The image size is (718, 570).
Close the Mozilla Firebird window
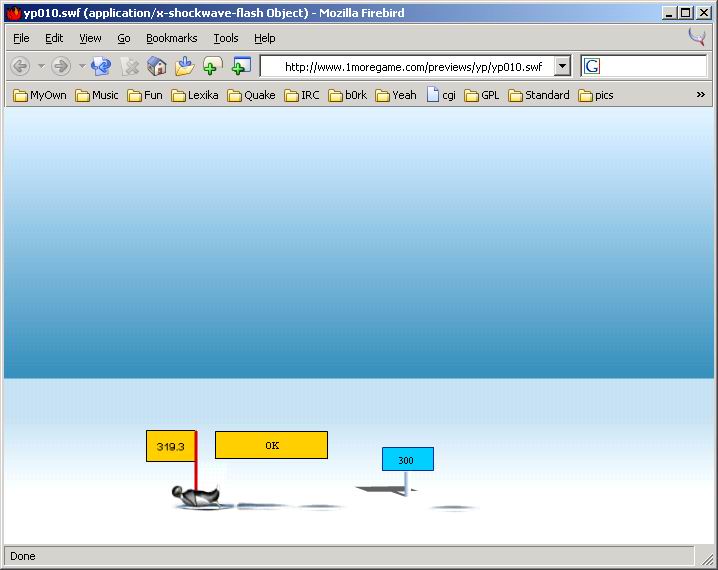pos(703,13)
